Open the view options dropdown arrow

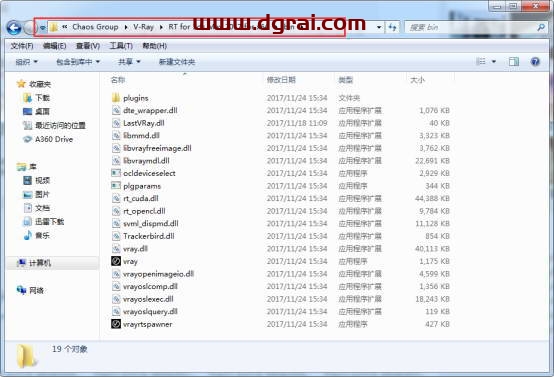pos(494,62)
